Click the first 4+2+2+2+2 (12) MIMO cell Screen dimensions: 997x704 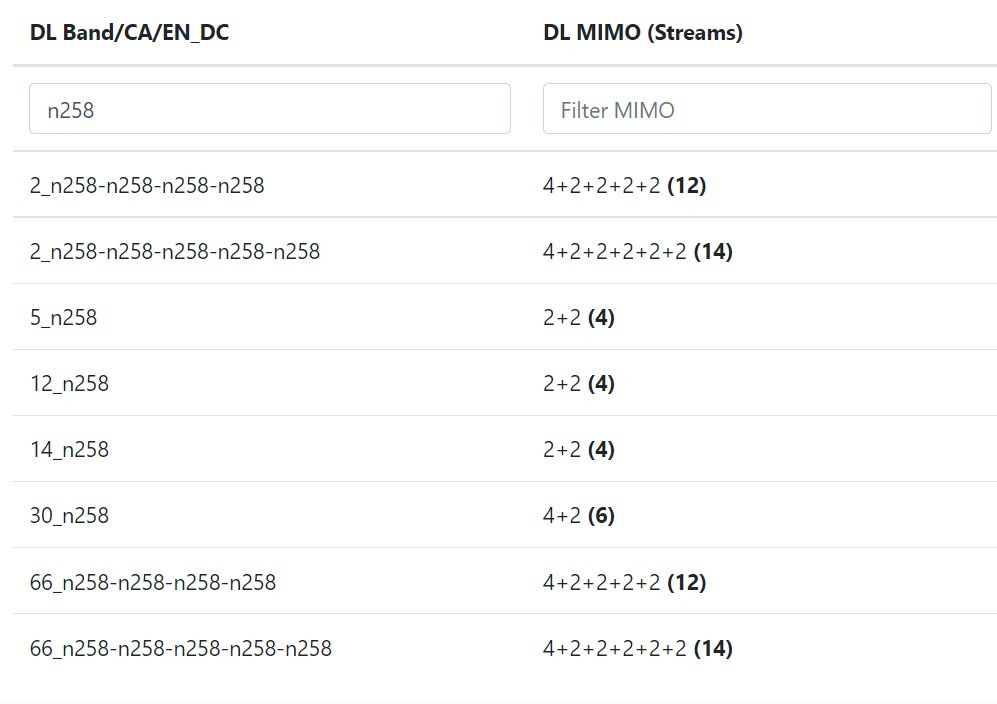click(x=624, y=186)
